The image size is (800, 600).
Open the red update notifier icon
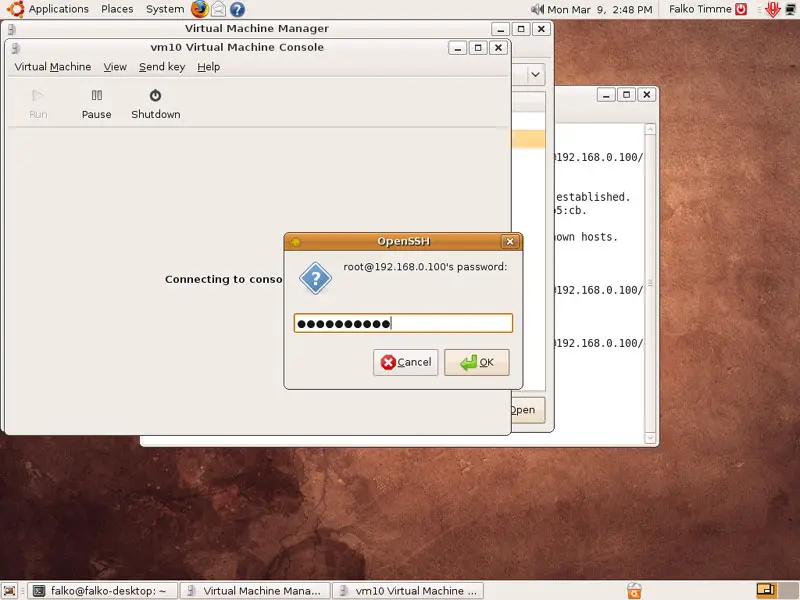coord(772,9)
